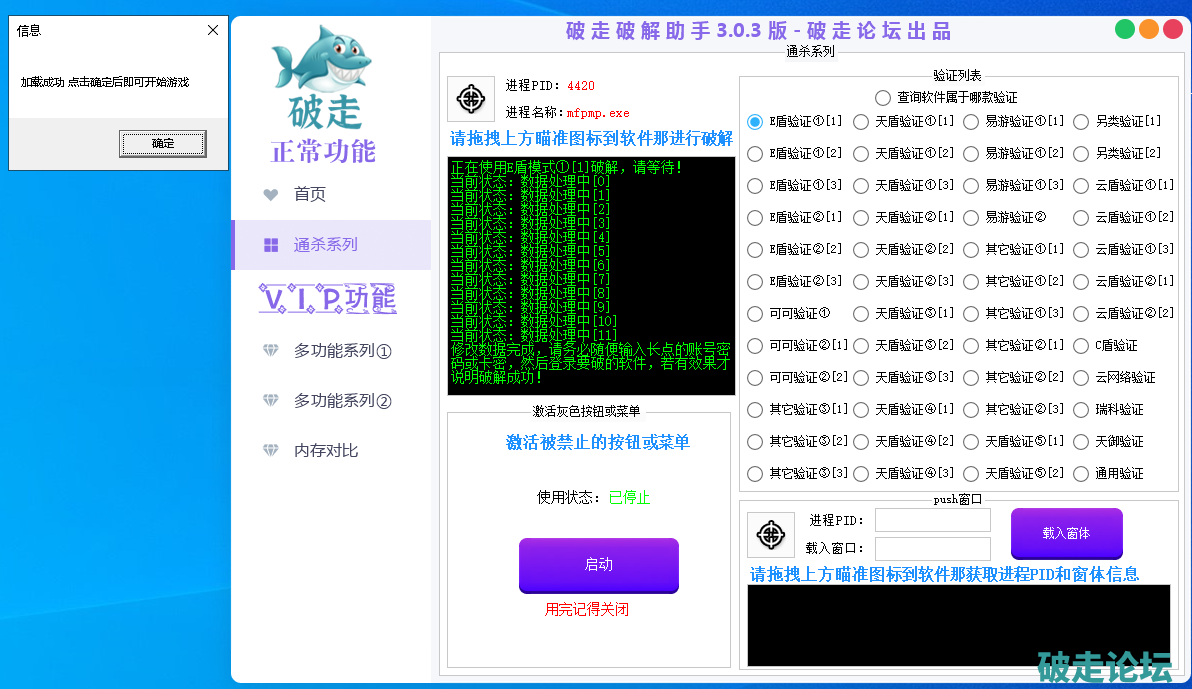Click the diamond icon beside 内存对比
1192x689 pixels.
pyautogui.click(x=271, y=451)
